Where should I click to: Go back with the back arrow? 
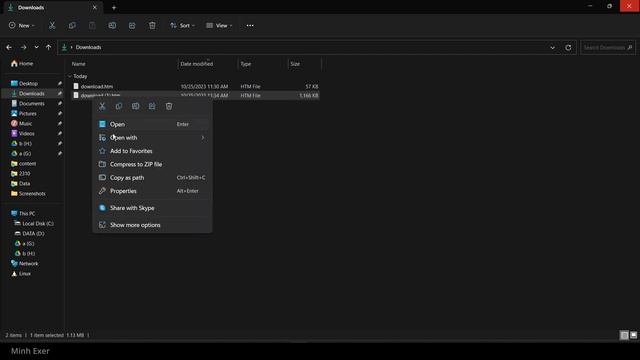pyautogui.click(x=9, y=47)
